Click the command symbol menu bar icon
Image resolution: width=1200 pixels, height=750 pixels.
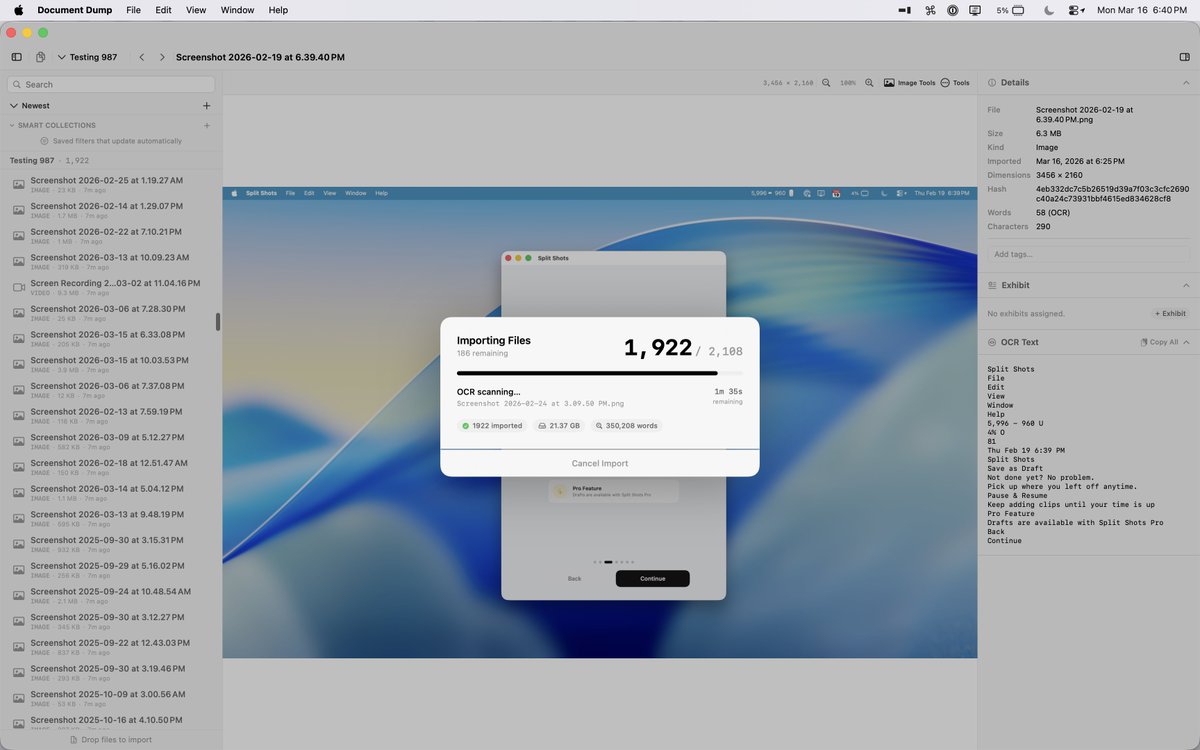point(930,10)
